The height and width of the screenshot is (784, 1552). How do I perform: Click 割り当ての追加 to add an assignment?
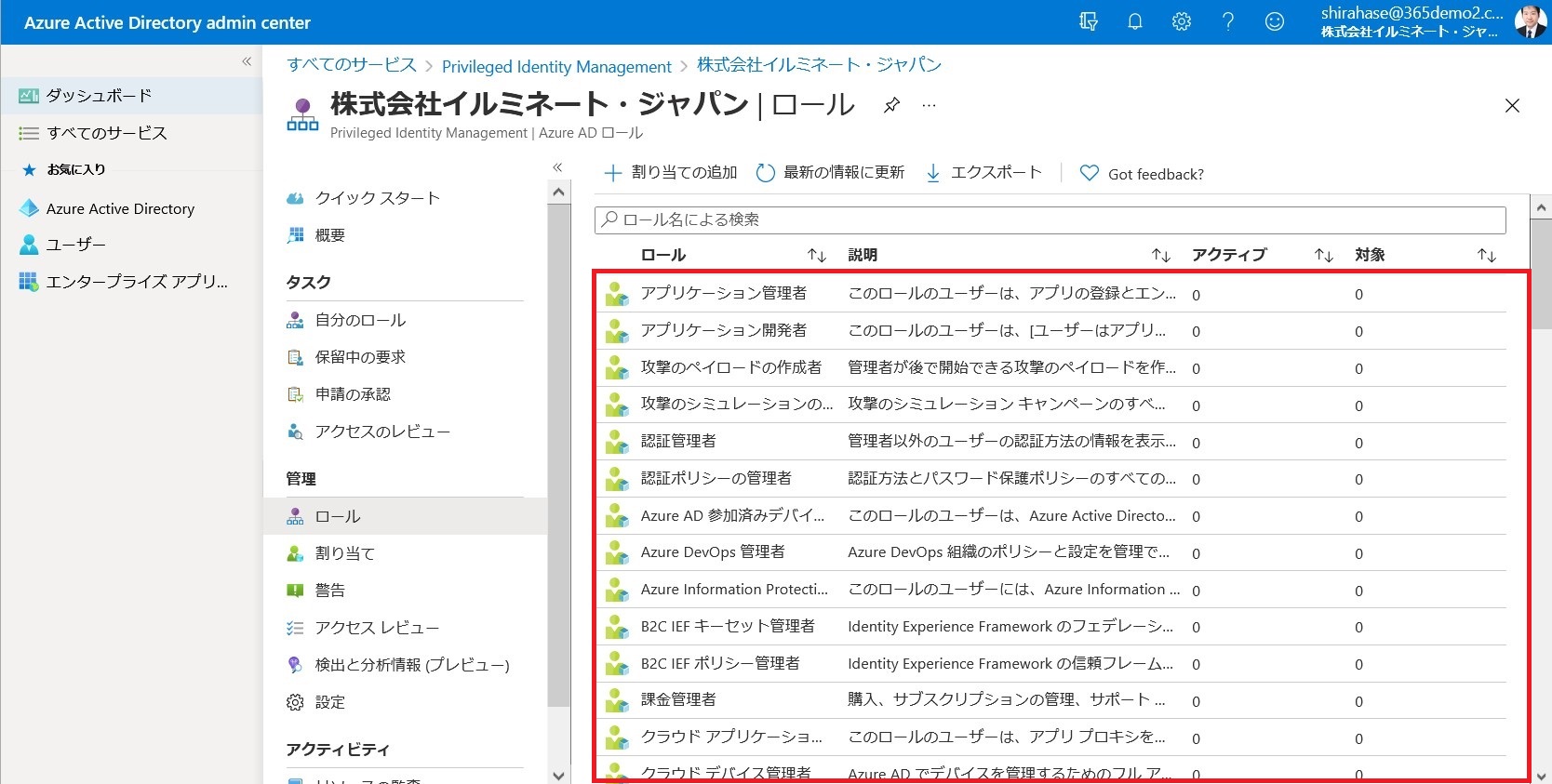pos(670,172)
